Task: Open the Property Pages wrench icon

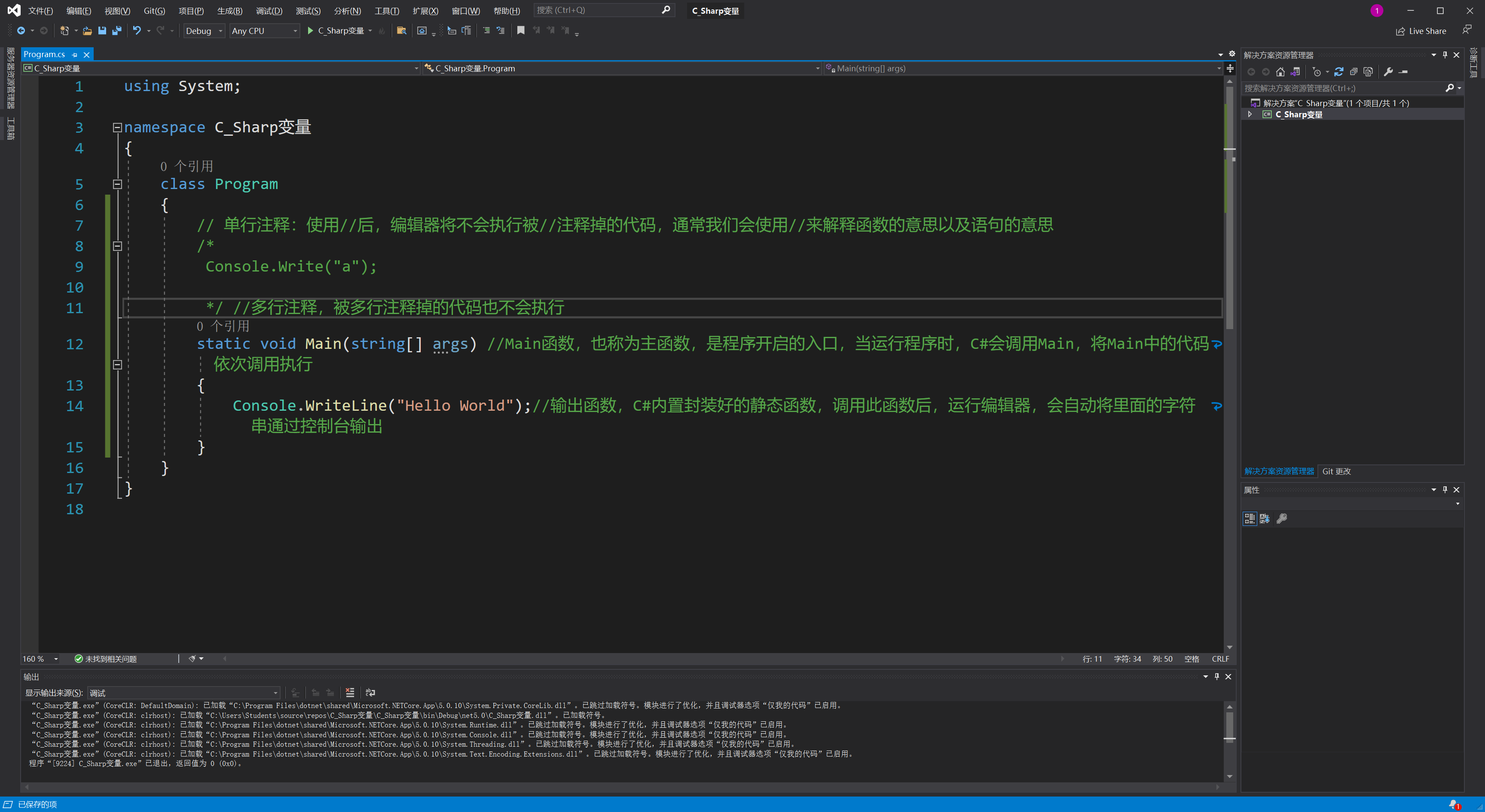Action: point(1282,519)
